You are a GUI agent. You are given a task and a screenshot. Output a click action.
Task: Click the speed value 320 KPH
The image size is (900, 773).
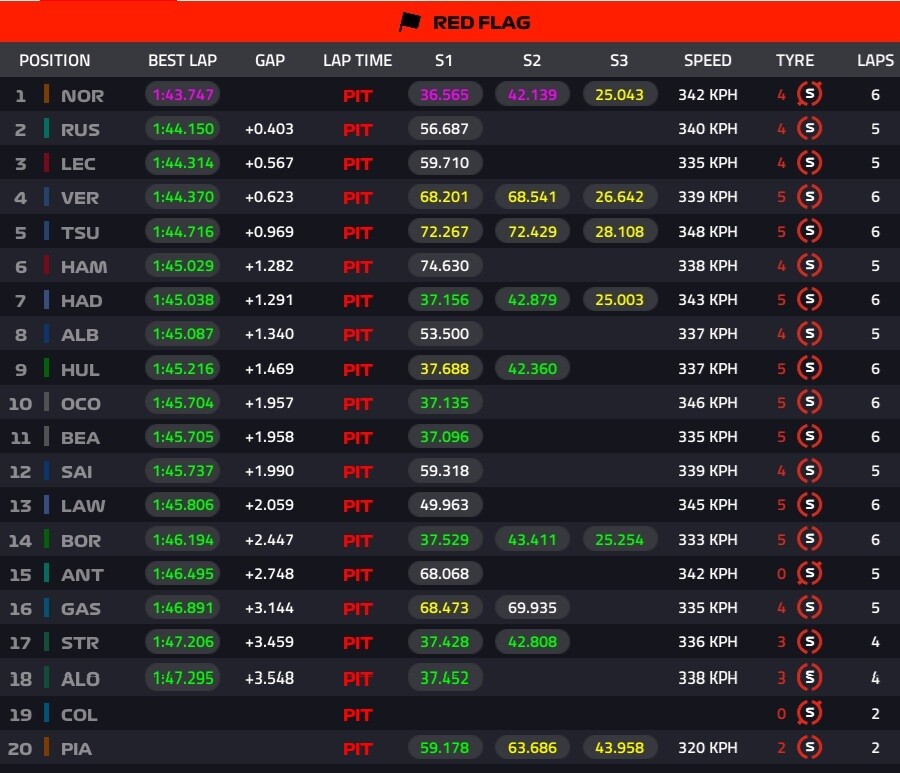point(708,748)
